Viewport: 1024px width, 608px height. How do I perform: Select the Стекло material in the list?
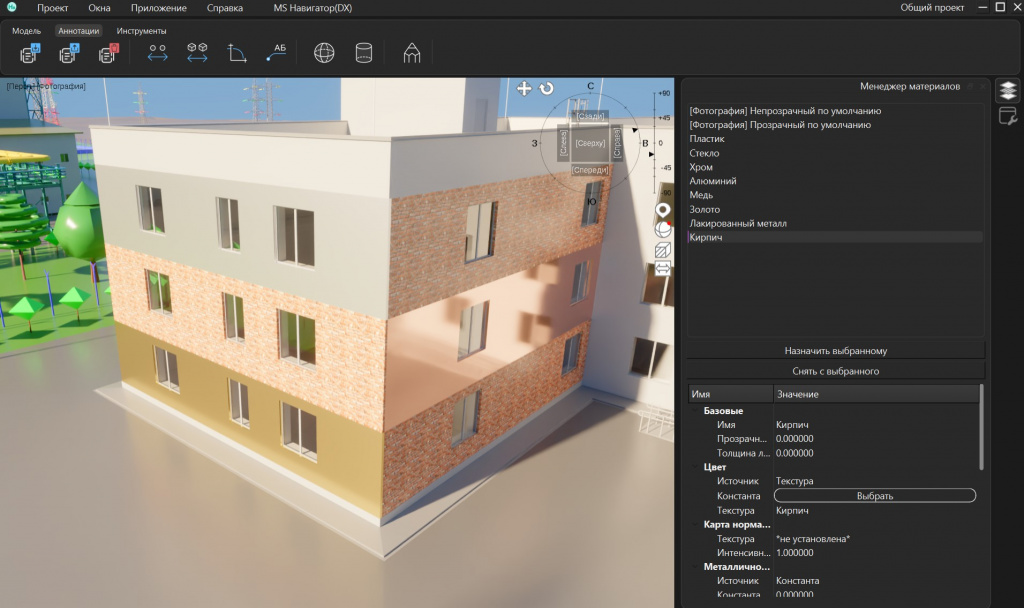click(x=835, y=153)
